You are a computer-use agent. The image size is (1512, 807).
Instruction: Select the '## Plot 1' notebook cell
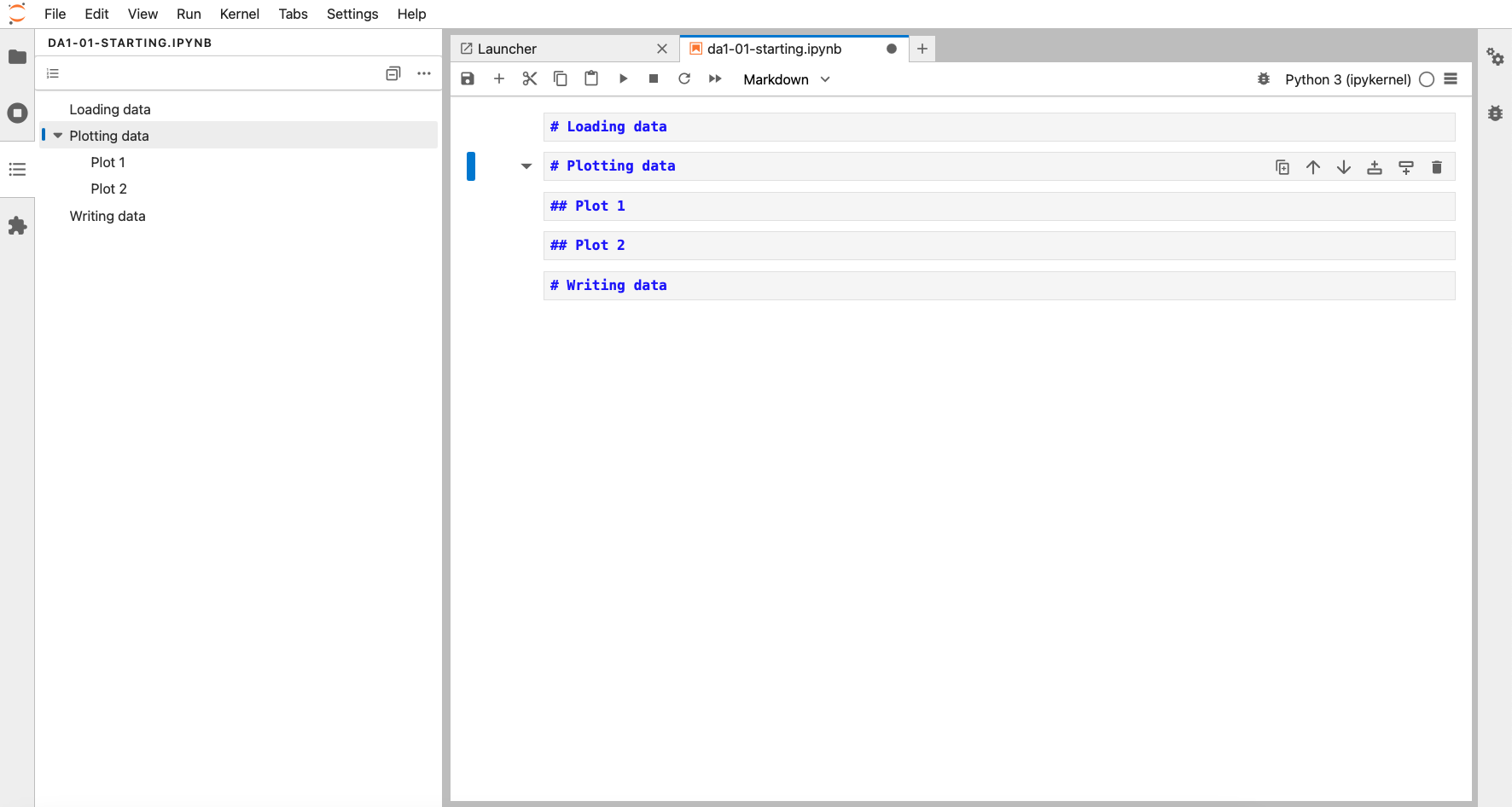tap(999, 206)
